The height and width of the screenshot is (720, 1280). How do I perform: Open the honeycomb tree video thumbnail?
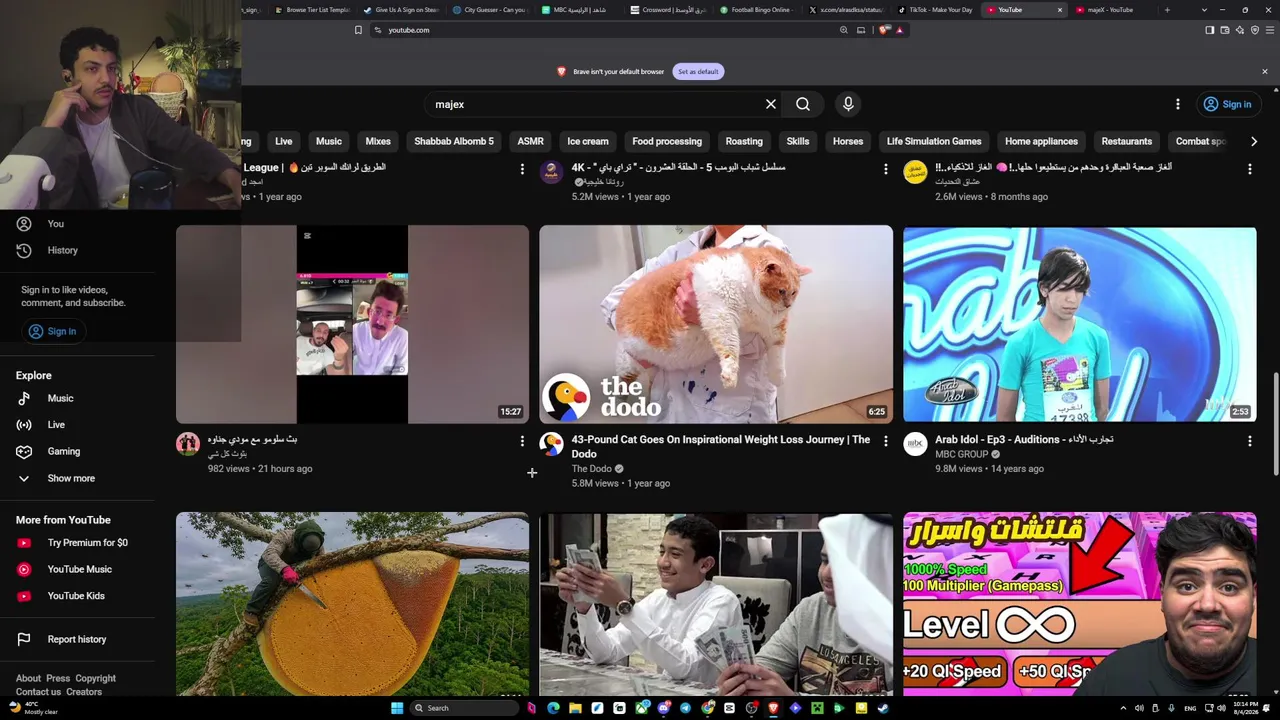point(352,604)
